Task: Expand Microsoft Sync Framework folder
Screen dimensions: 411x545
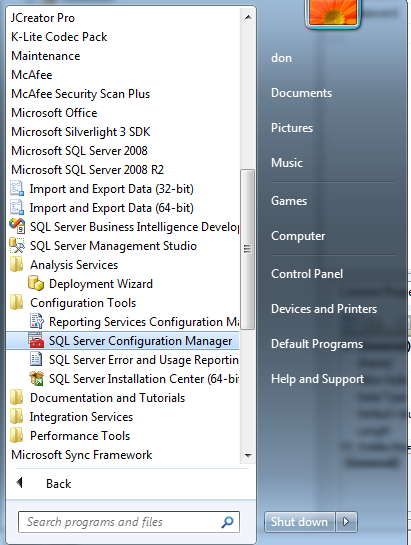Action: pos(82,455)
